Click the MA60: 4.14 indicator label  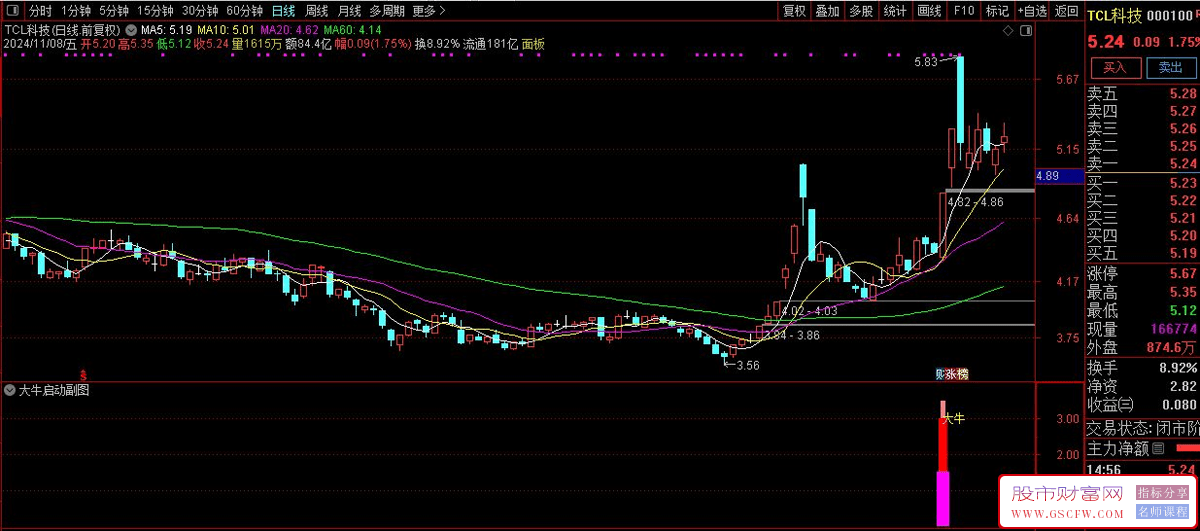tap(353, 30)
